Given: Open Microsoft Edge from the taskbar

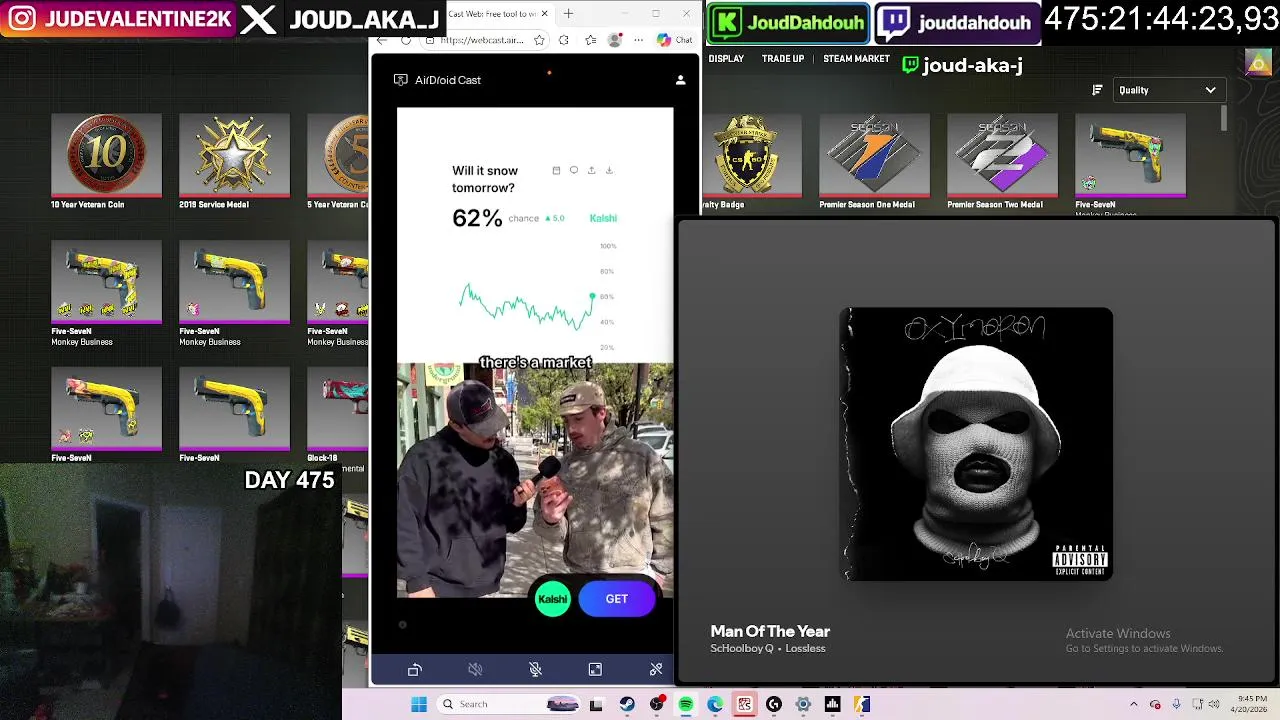Looking at the screenshot, I should (x=715, y=704).
